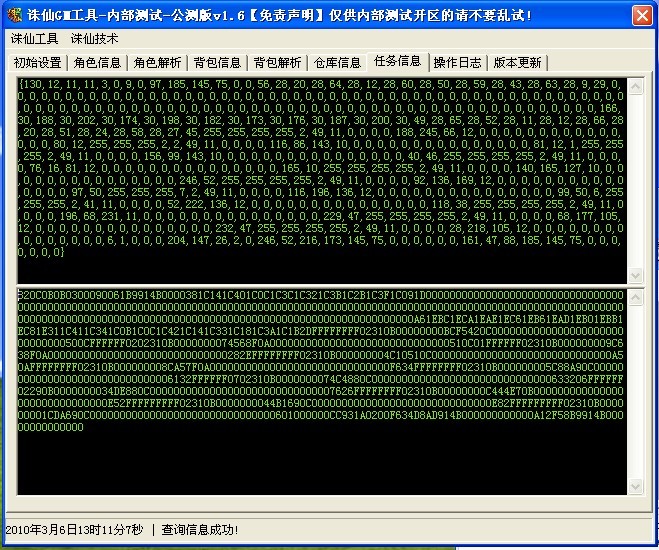Viewport: 659px width, 550px height.
Task: Open the 角色解析 tab
Action: (158, 62)
